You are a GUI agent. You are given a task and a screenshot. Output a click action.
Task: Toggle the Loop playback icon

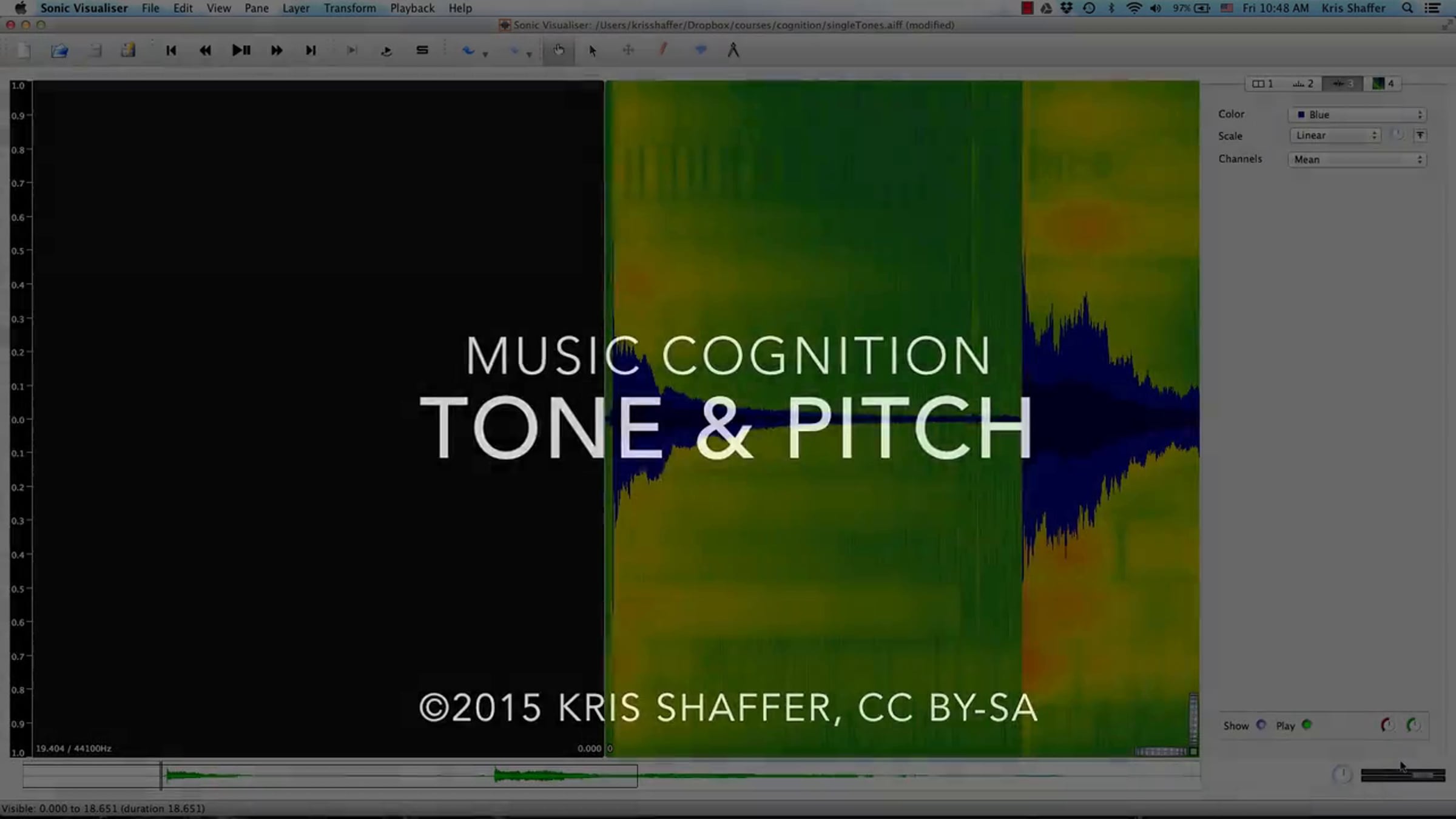pos(386,50)
